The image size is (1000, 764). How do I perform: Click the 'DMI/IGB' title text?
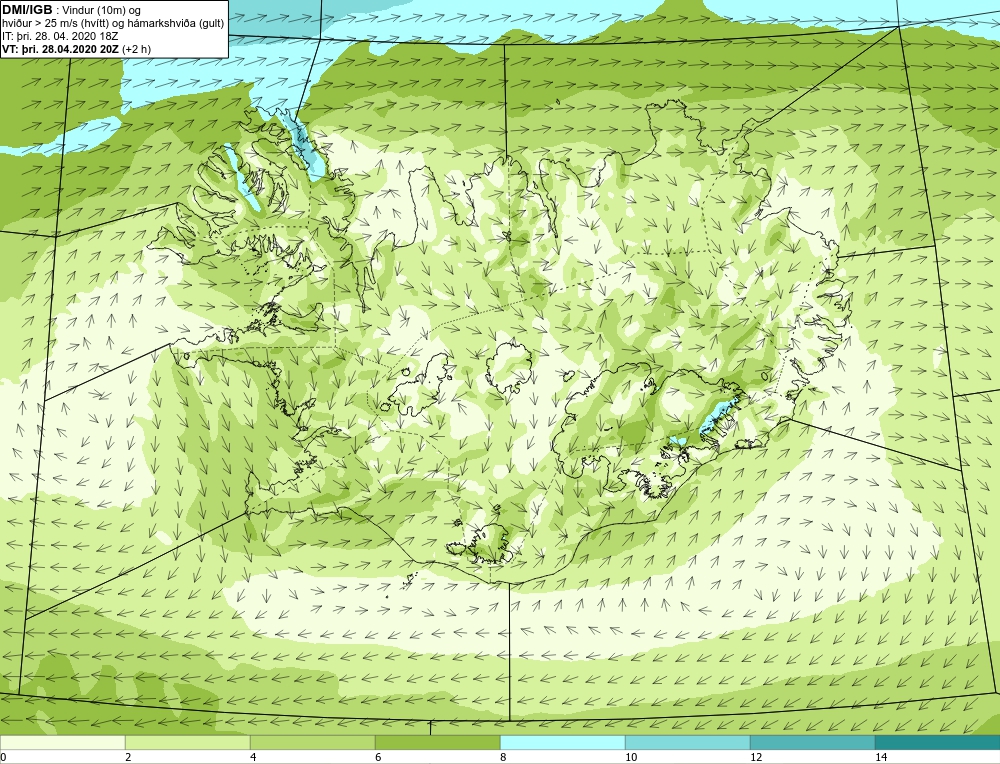point(27,10)
